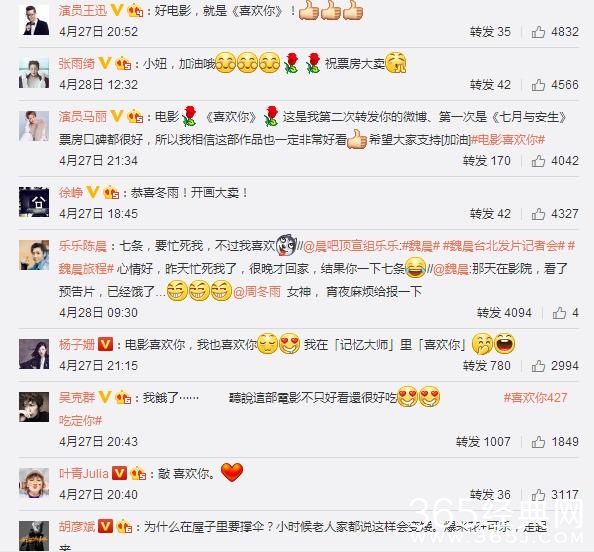The height and width of the screenshot is (552, 594).
Task: Click 转发 4094 on 乐乐陈晨's comment
Action: click(x=504, y=313)
